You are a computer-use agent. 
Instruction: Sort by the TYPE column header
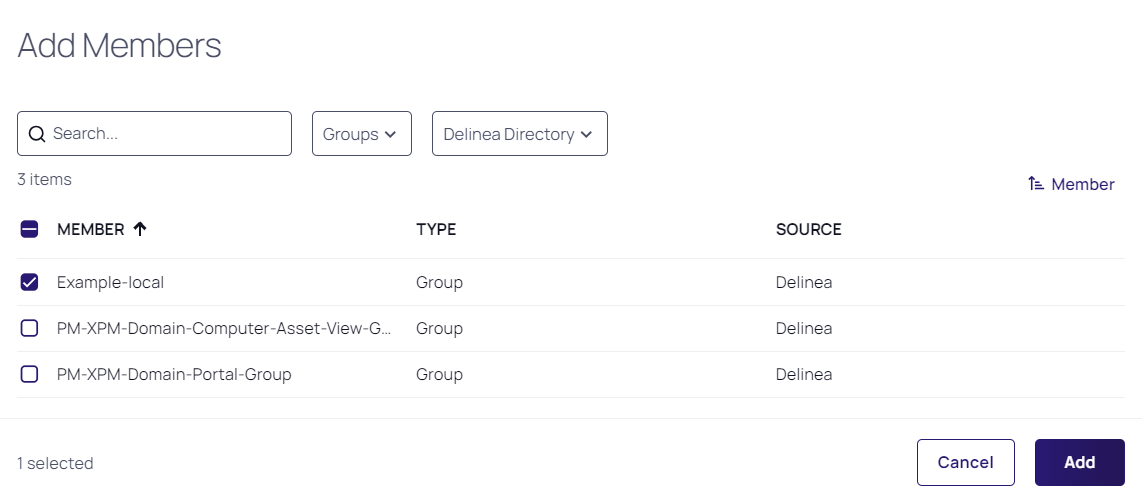pos(436,229)
